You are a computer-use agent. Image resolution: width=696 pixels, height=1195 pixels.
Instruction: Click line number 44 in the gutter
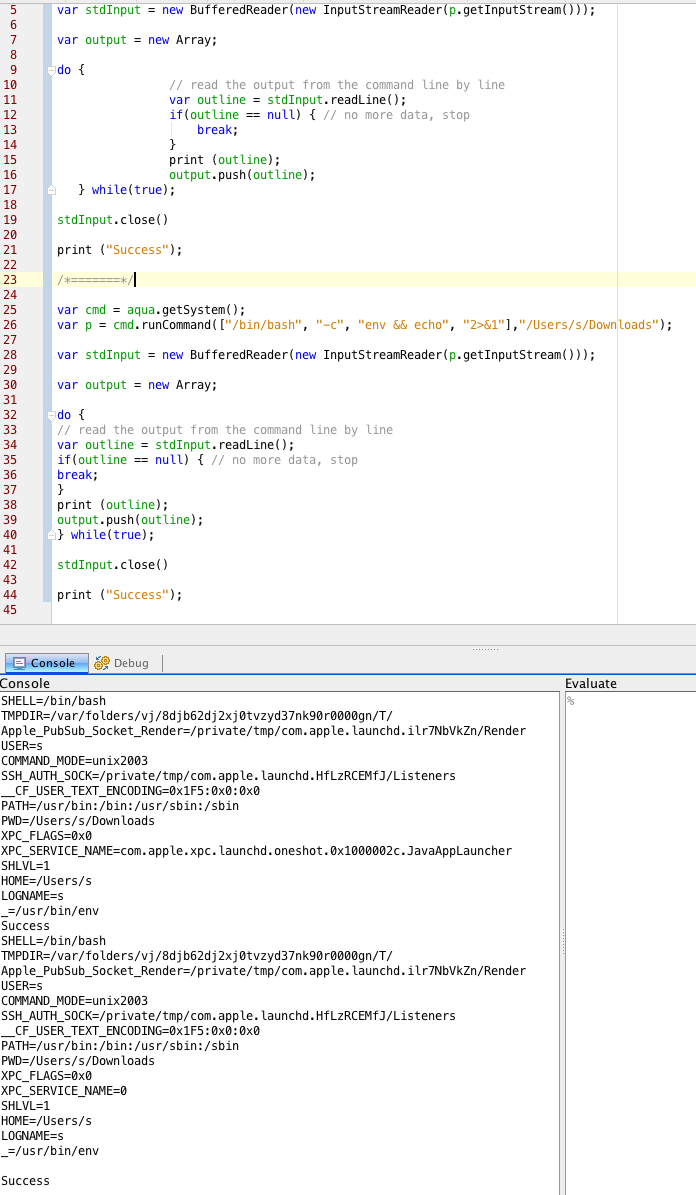(10, 594)
